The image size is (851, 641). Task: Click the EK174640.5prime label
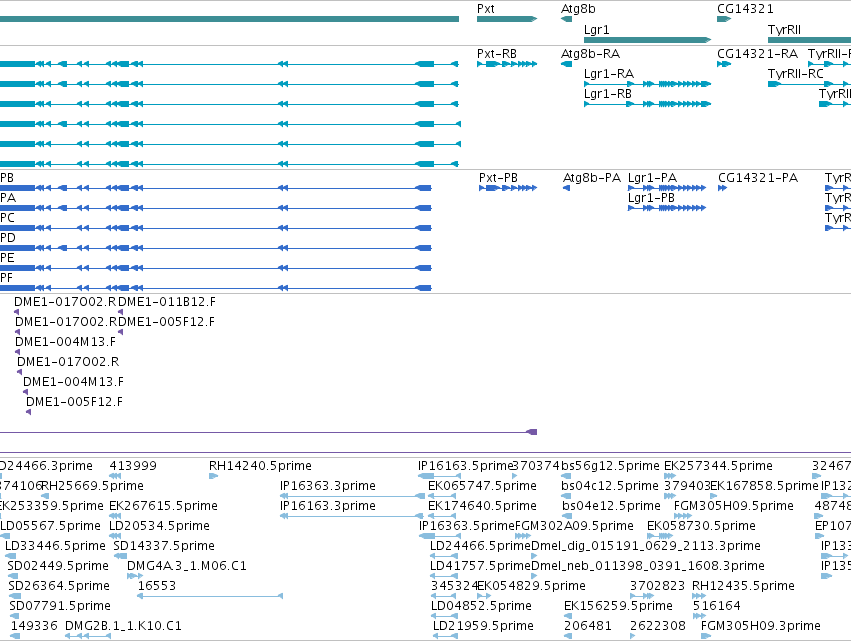coord(482,506)
